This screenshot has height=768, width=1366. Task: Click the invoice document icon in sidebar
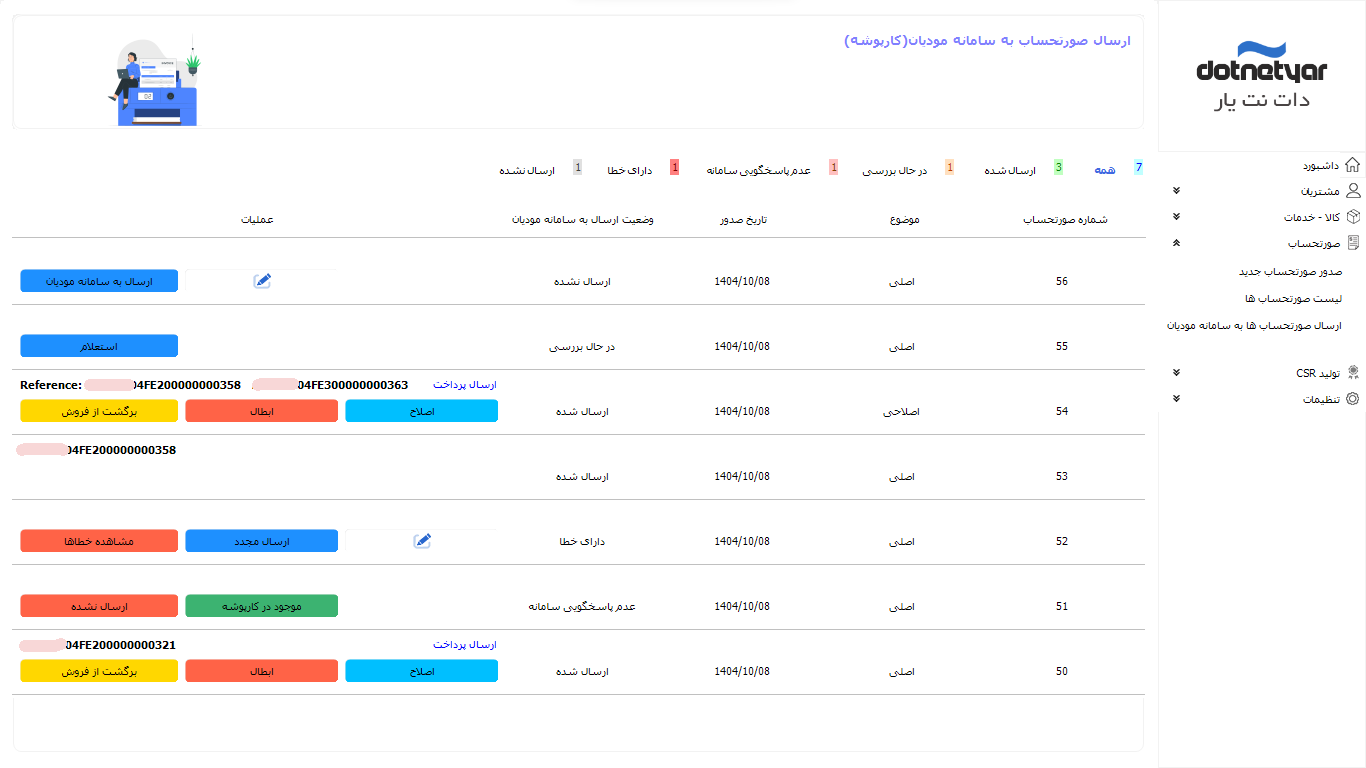[1353, 243]
